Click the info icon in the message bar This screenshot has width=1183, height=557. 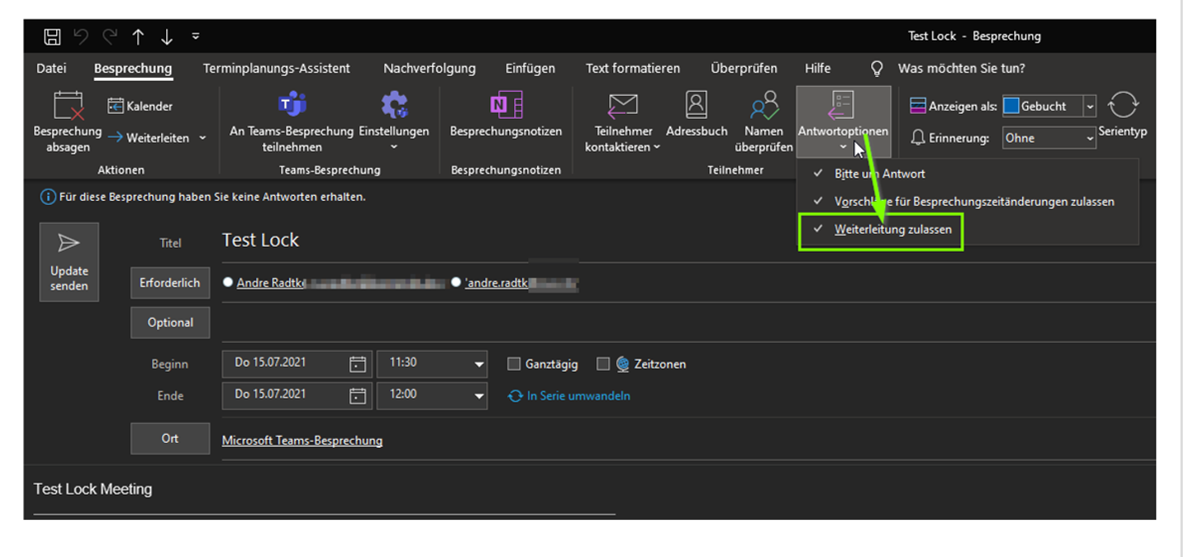tap(47, 197)
